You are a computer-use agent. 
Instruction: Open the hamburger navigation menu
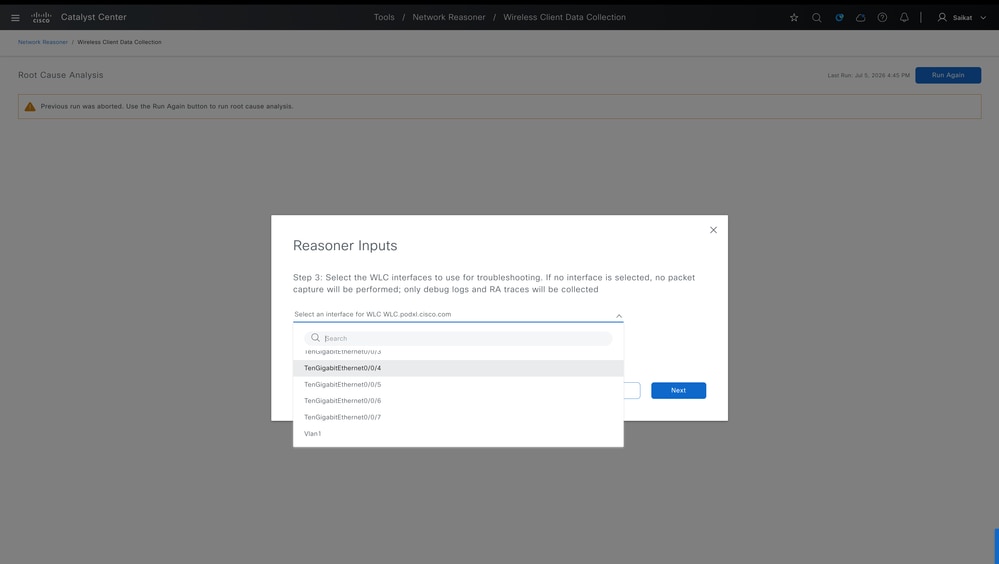15,18
